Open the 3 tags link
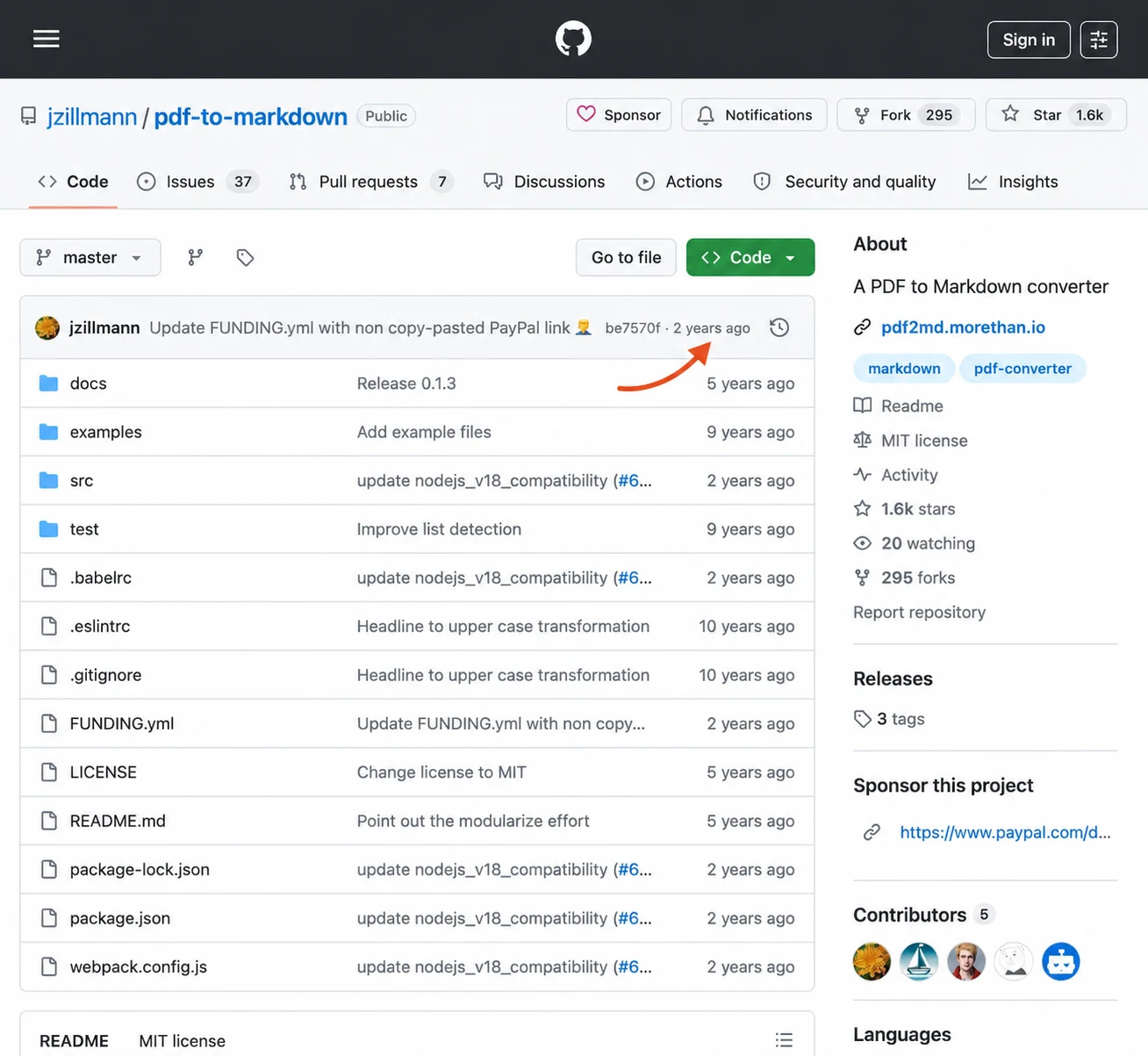The image size is (1148, 1056). tap(889, 719)
